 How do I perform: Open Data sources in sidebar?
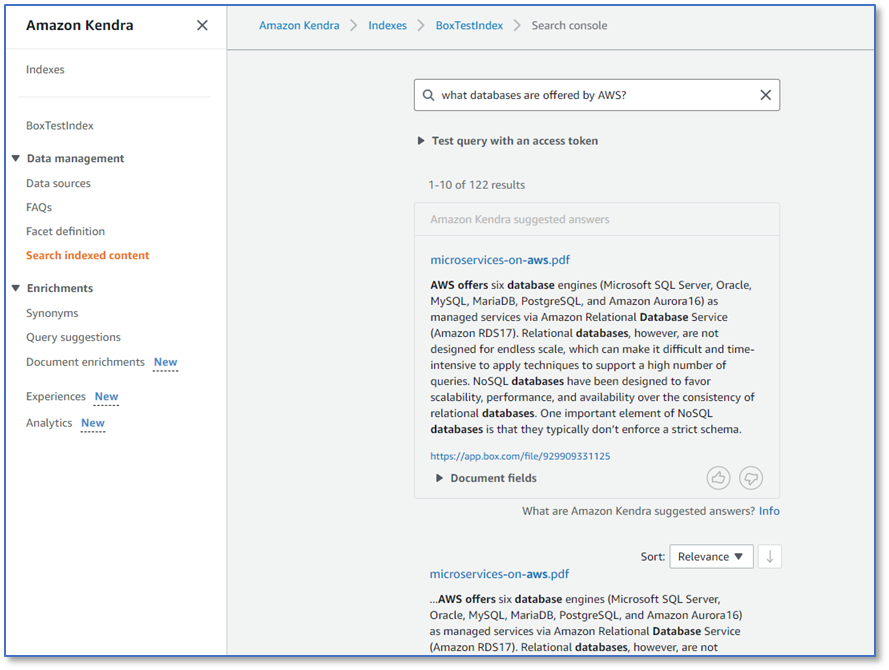coord(58,183)
